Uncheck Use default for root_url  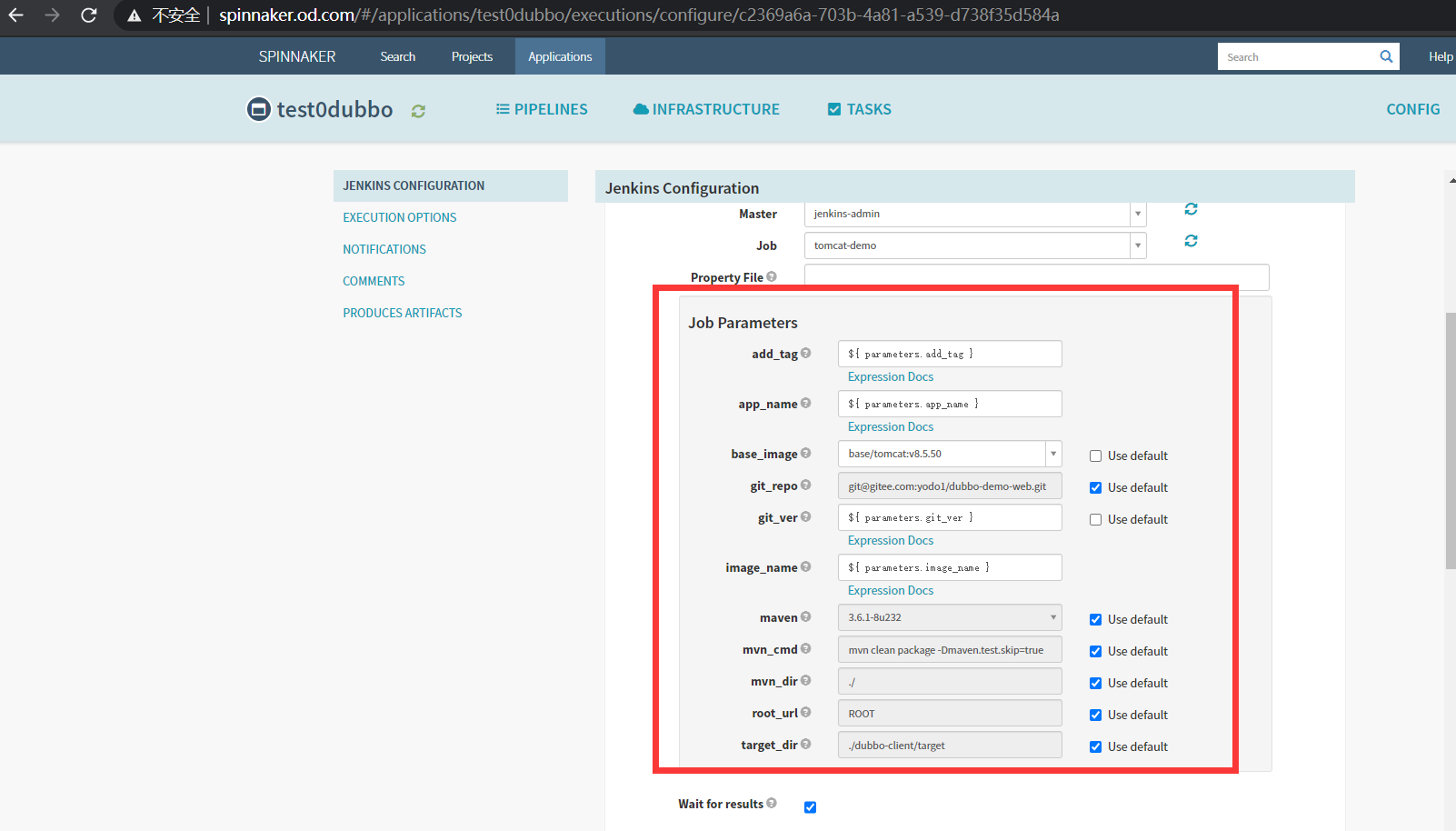click(x=1095, y=716)
